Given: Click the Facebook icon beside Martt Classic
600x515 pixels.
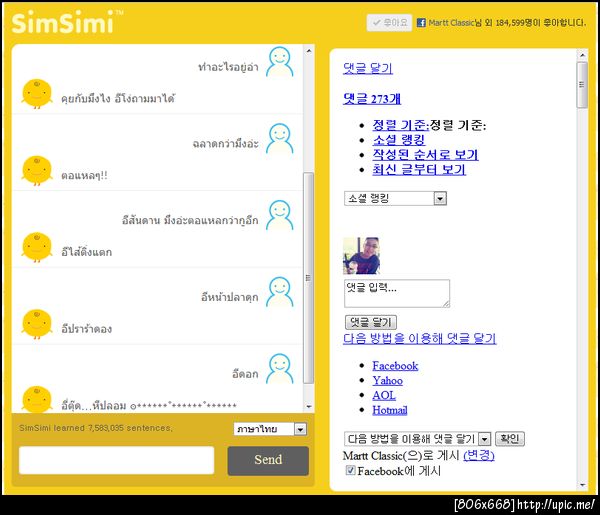Looking at the screenshot, I should click(x=421, y=23).
